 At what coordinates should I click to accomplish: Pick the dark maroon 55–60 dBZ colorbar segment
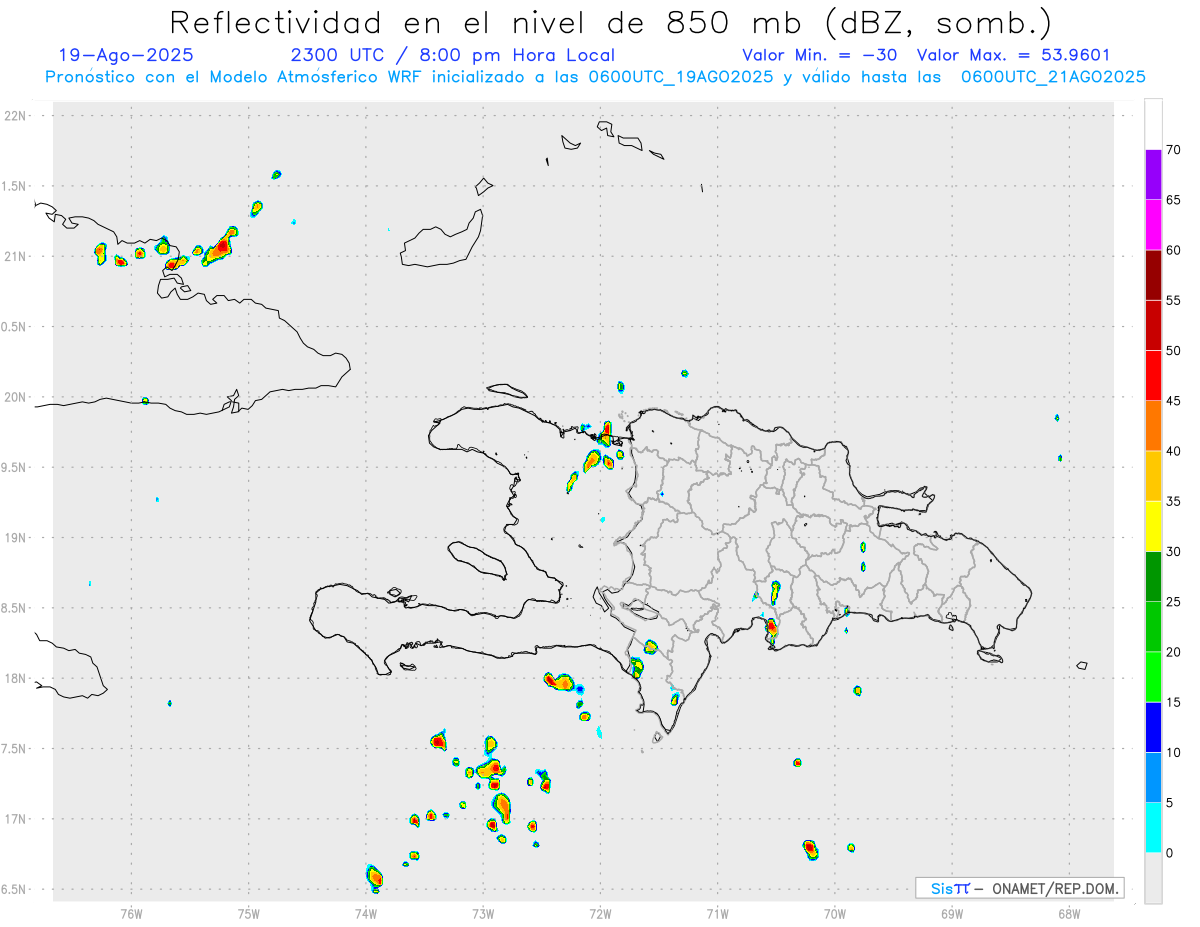coord(1153,275)
